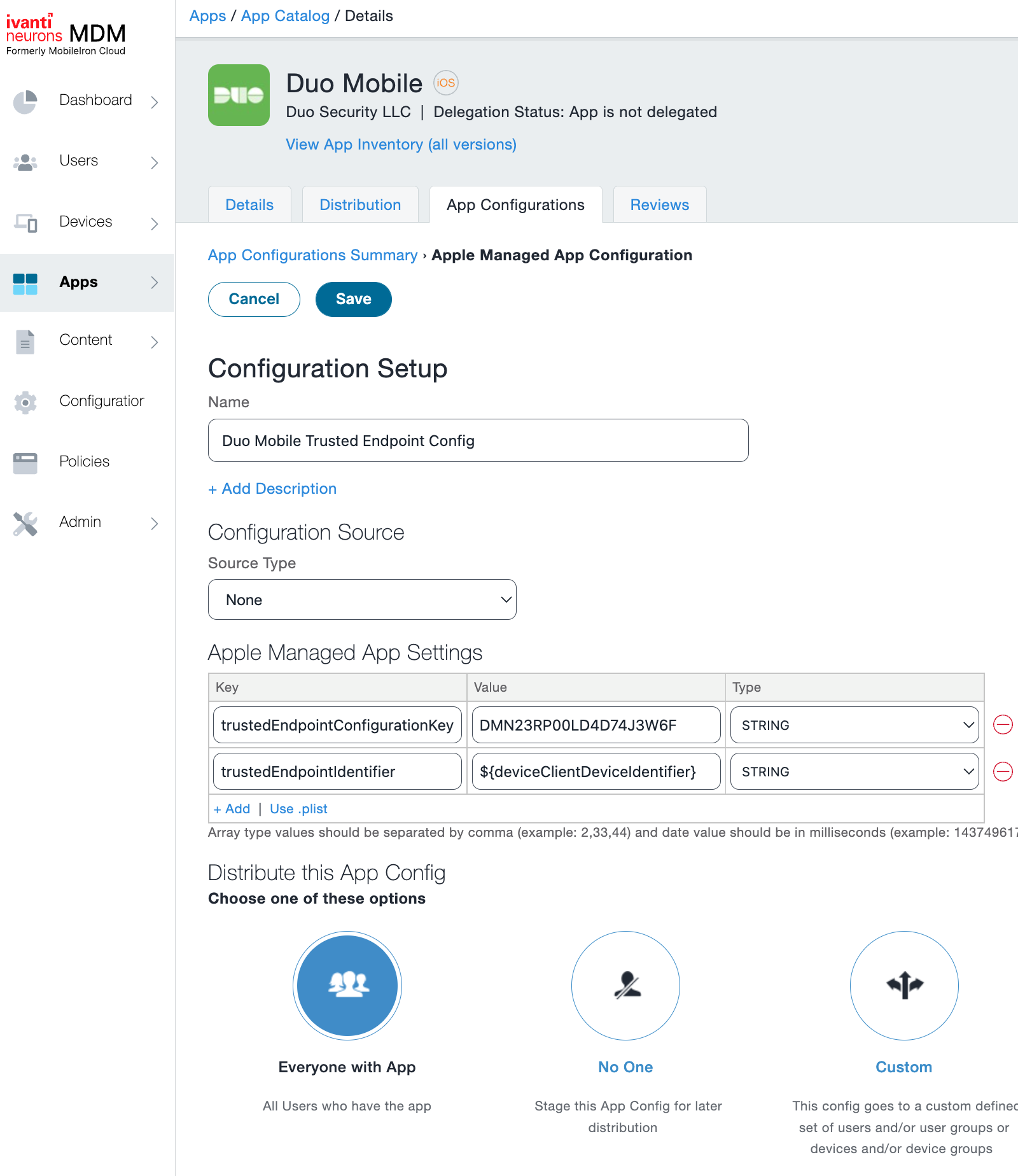Click the Apps grid icon in sidebar

pos(25,283)
